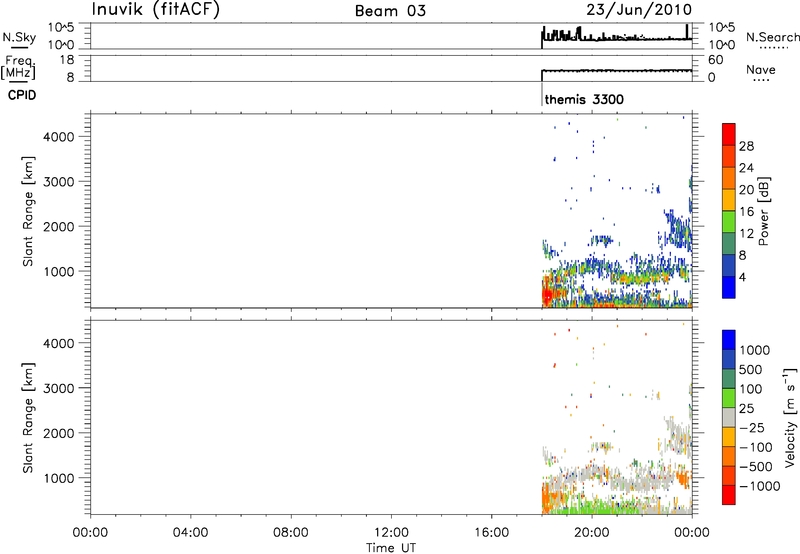
Task: Click the '2000' tick on velocity panel
Action: click(x=59, y=433)
